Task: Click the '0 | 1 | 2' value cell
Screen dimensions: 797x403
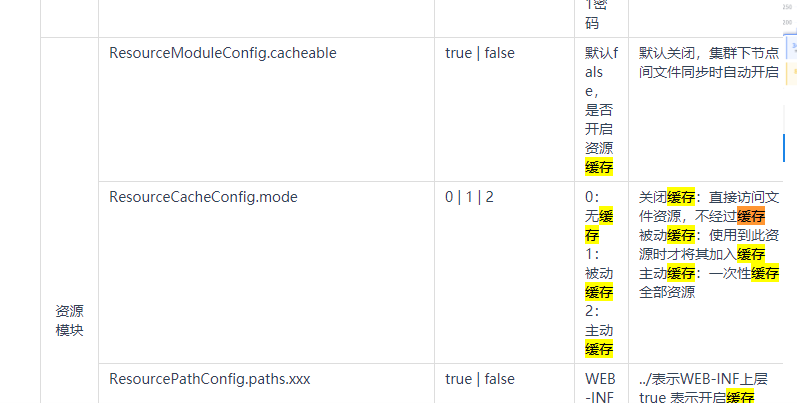Action: coord(469,197)
